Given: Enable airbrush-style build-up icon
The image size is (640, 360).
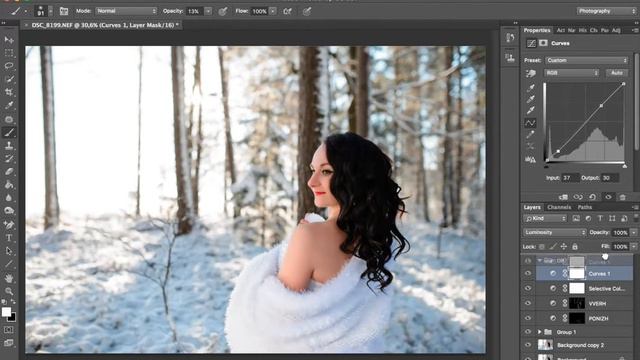Looking at the screenshot, I should click(287, 11).
